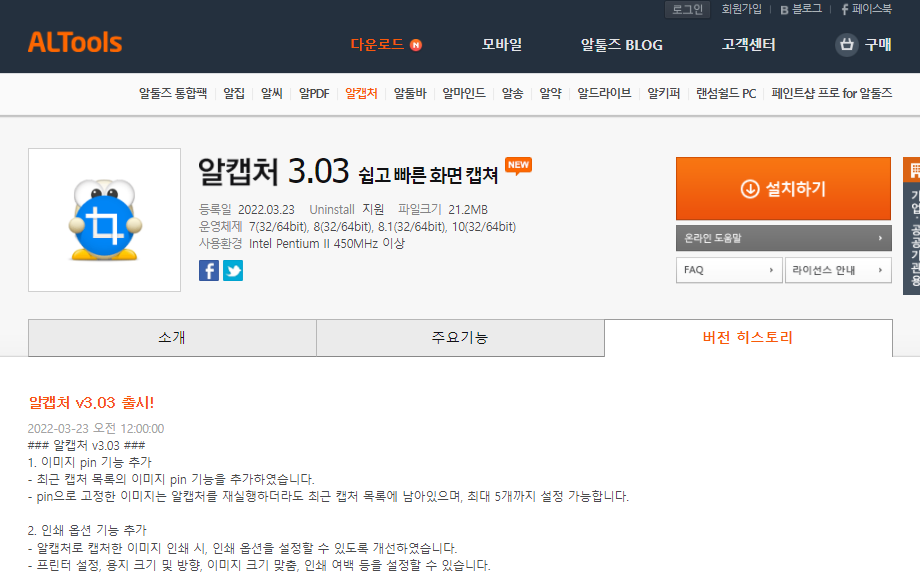This screenshot has height=586, width=920.
Task: Select 알캡처 in product bar
Action: click(x=361, y=93)
